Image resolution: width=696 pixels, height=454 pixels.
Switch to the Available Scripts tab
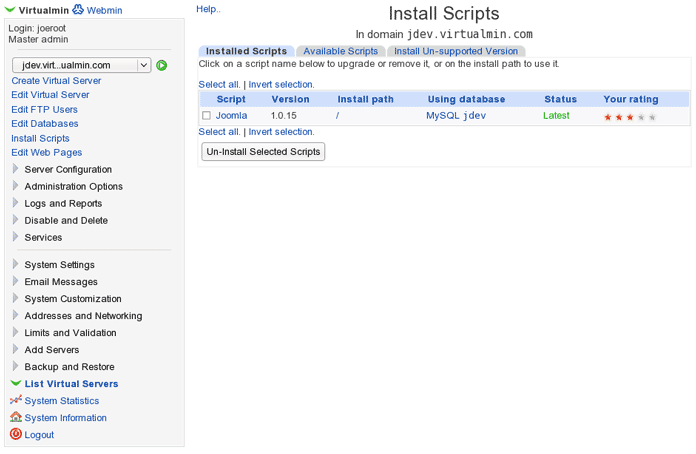point(340,51)
